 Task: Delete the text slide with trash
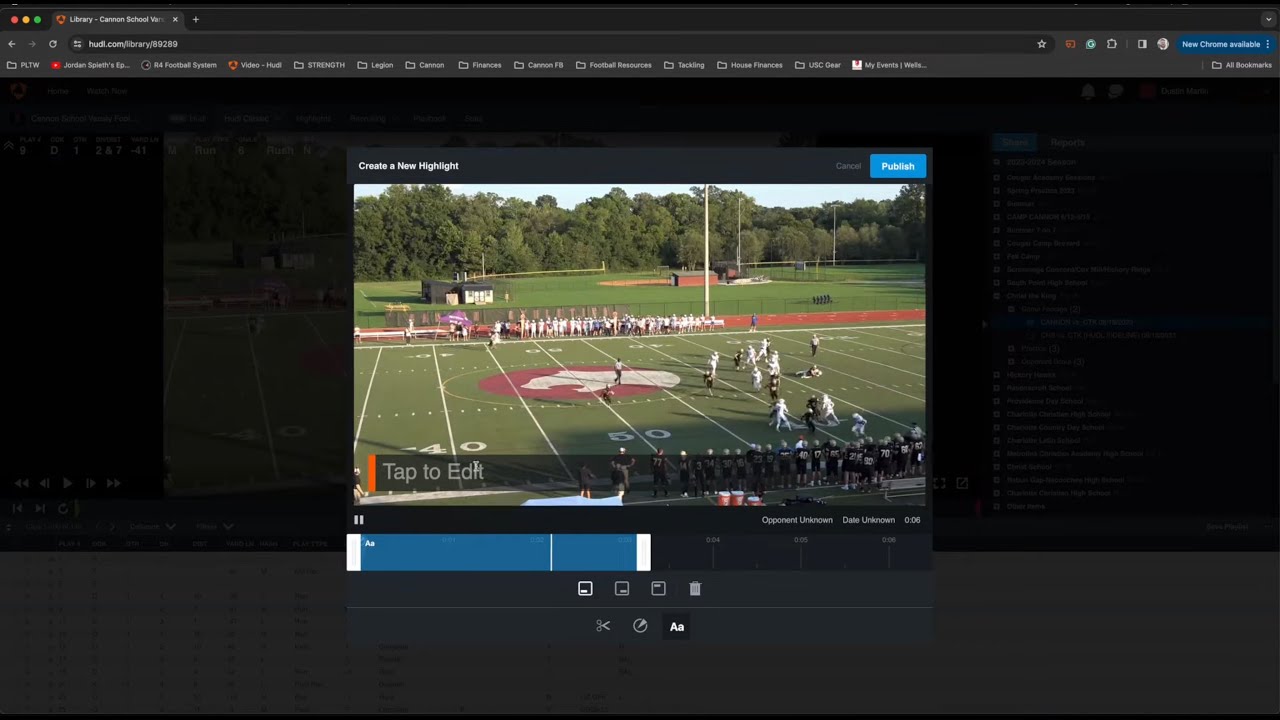695,589
